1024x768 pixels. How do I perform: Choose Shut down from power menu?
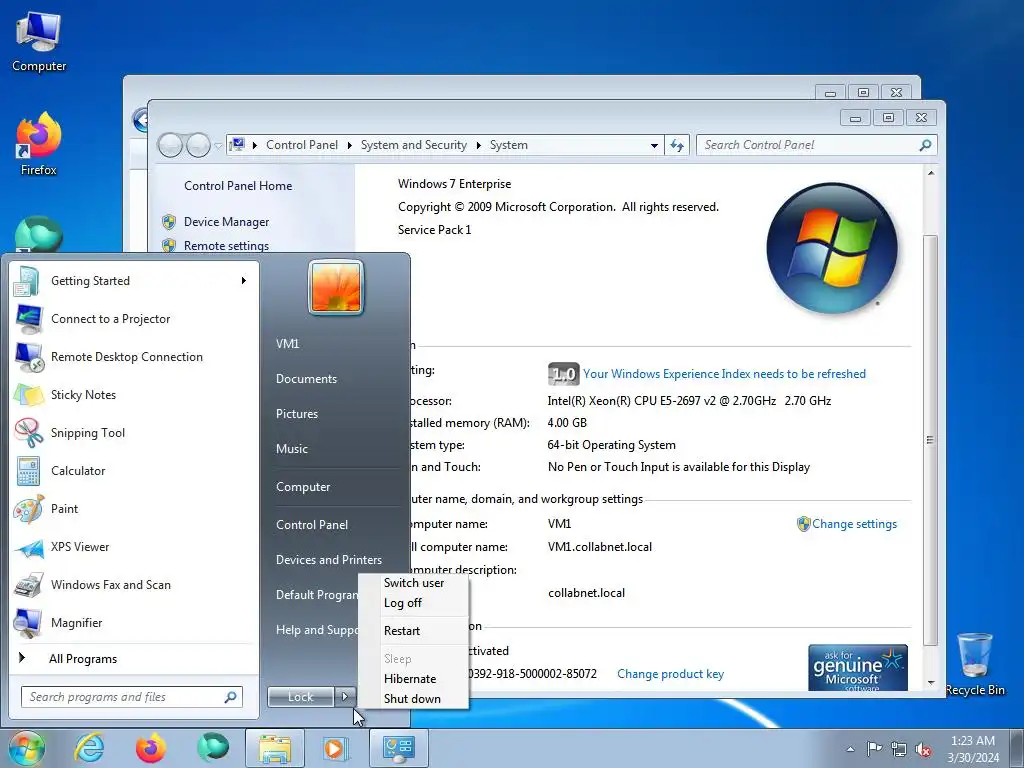click(412, 699)
